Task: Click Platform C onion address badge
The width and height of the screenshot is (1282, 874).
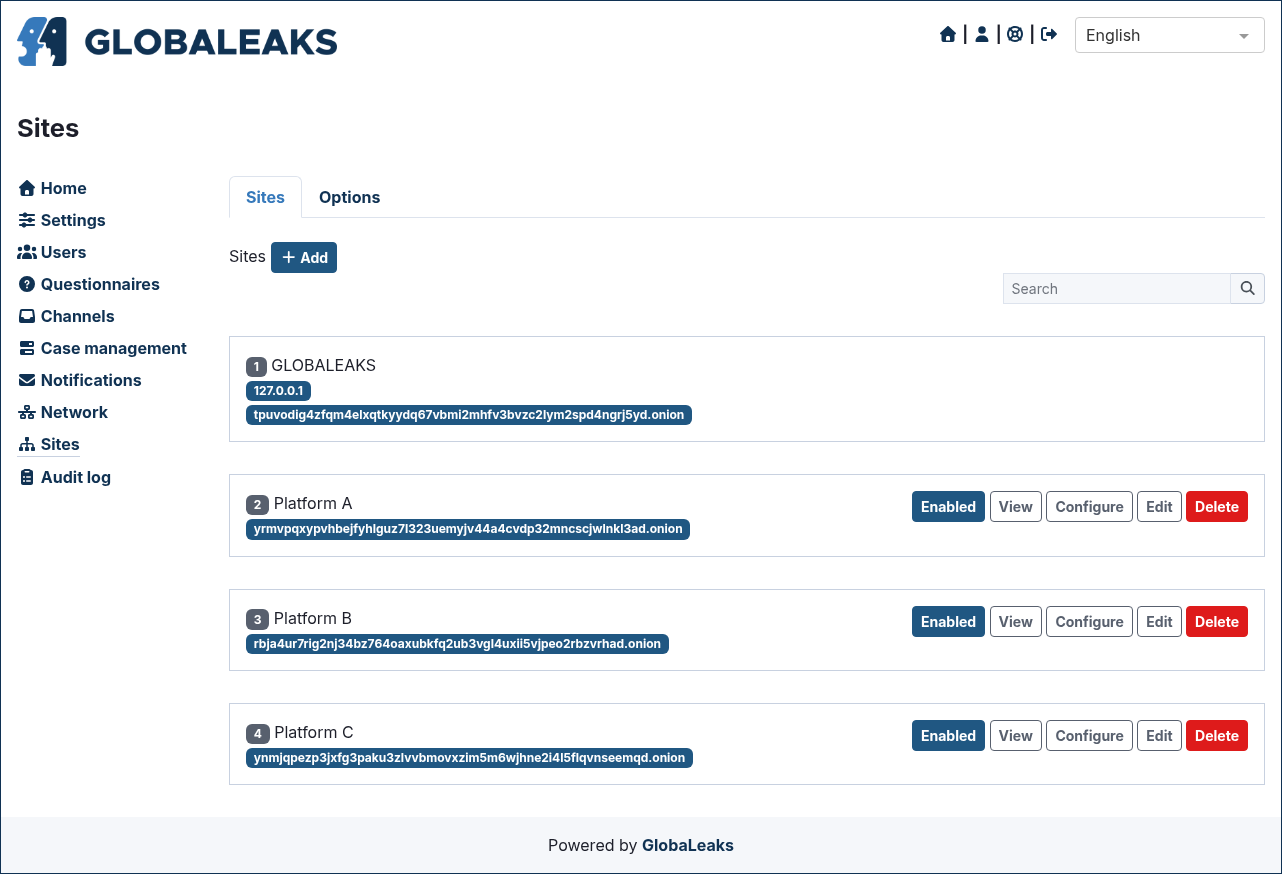Action: tap(469, 757)
